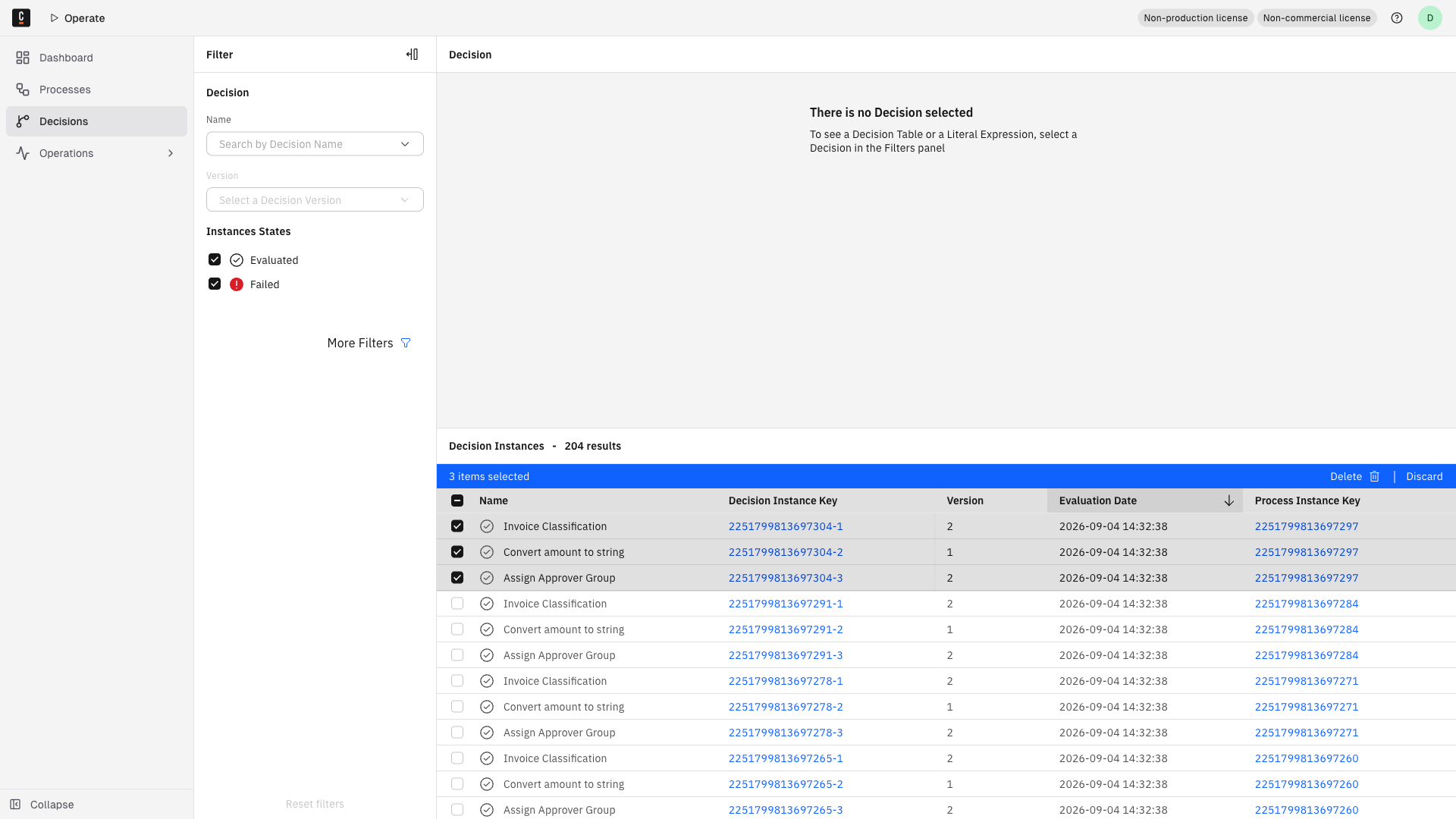
Task: Click the Operations activity icon
Action: [x=23, y=153]
